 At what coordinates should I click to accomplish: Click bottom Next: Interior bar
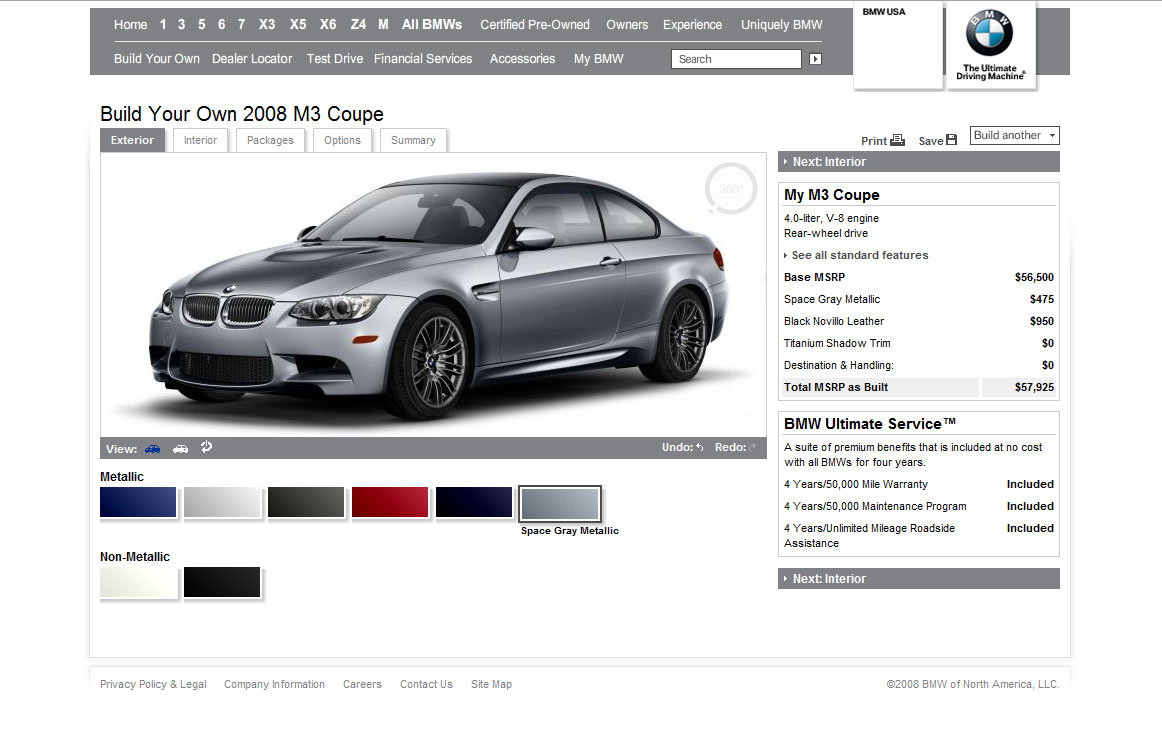[919, 579]
